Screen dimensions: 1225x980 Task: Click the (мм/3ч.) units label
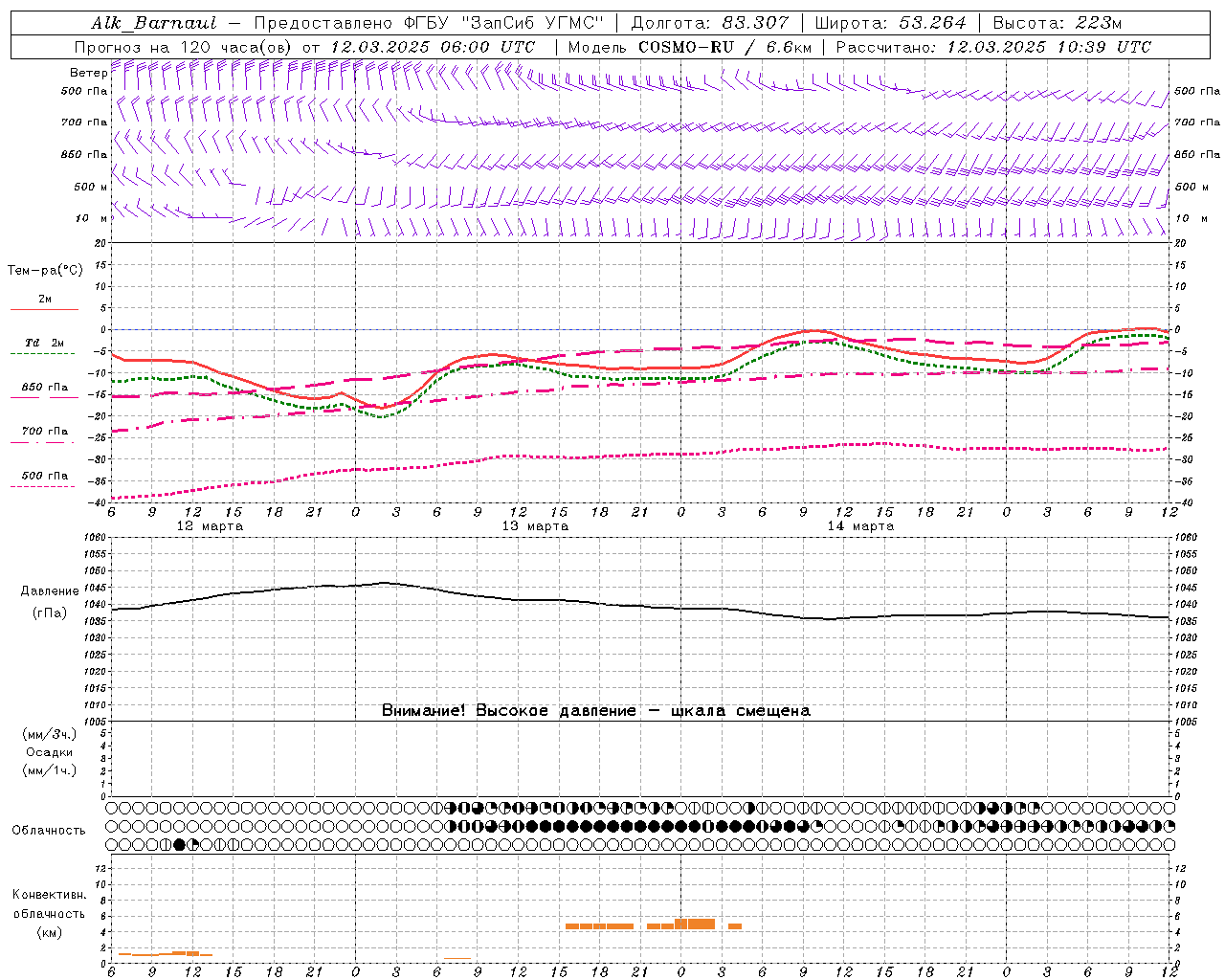(50, 734)
